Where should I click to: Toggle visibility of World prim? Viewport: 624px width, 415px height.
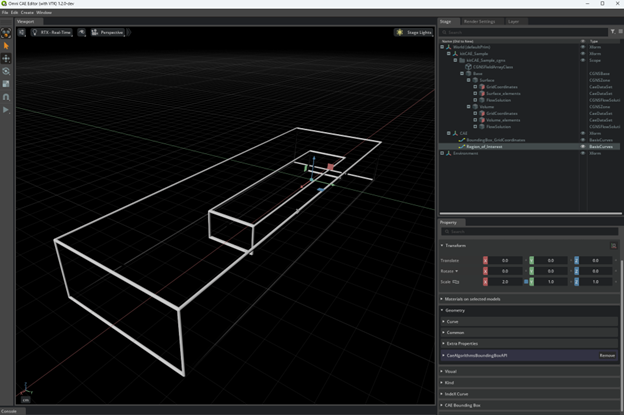point(583,47)
